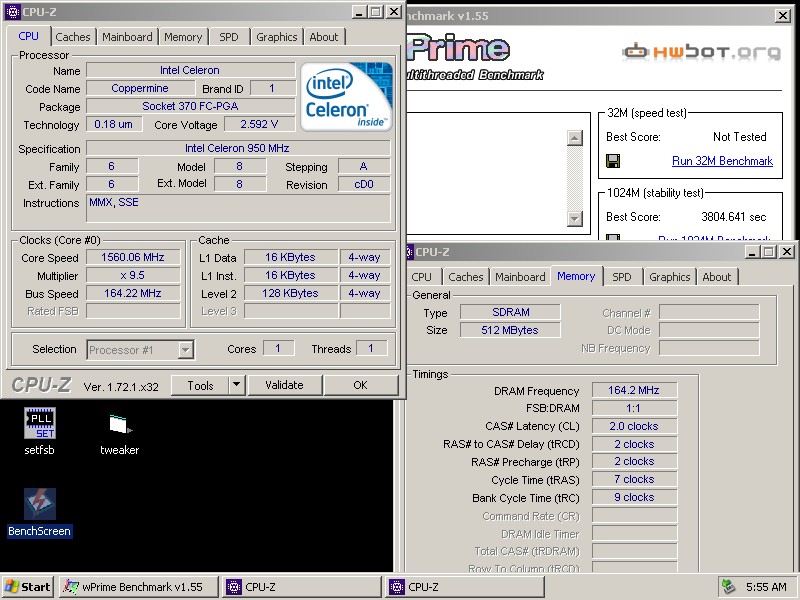Click CPU-Z title bar icon in front window
This screenshot has height=600, width=800.
pyautogui.click(x=12, y=12)
